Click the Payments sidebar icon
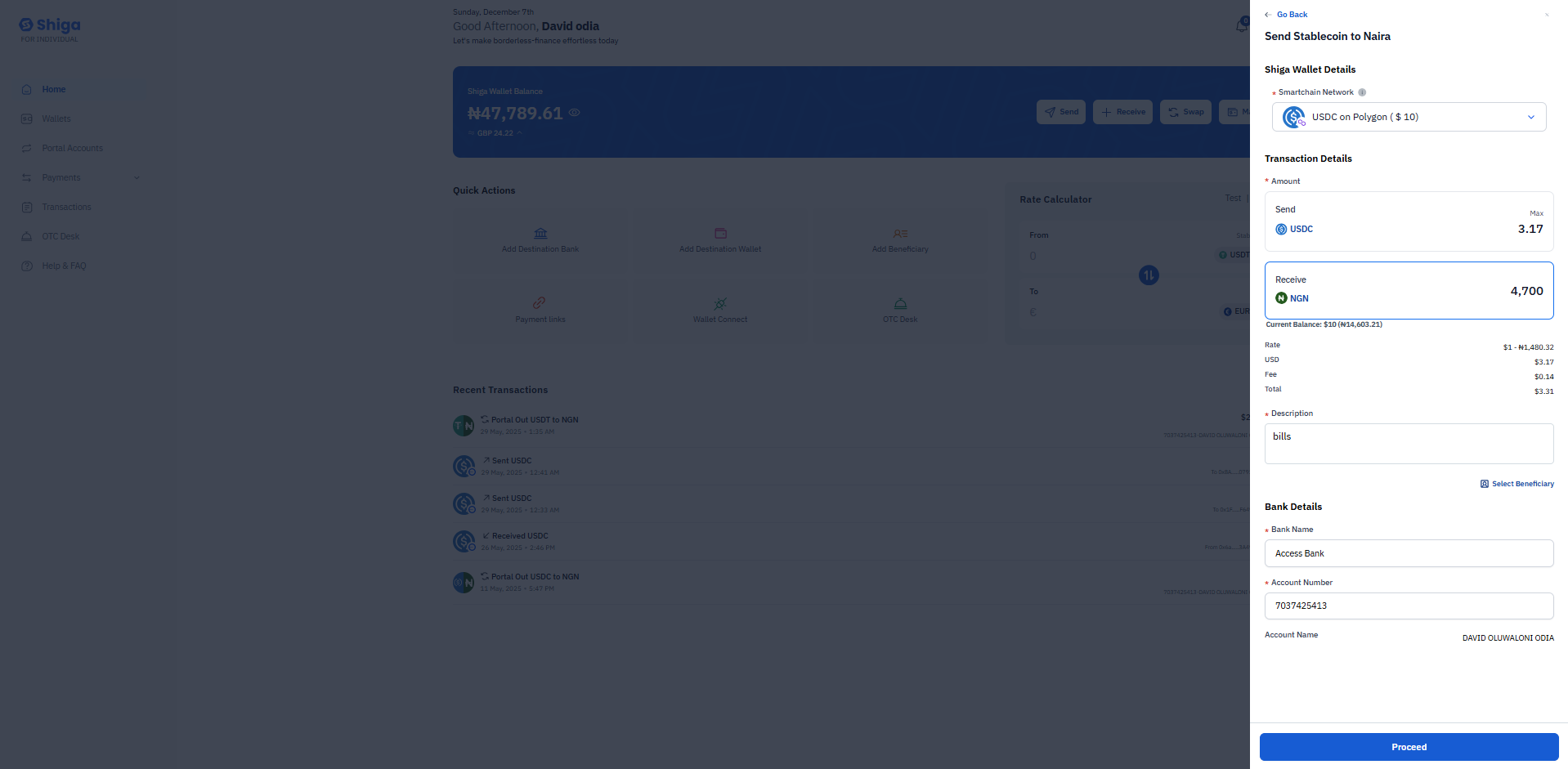Viewport: 1568px width, 769px height. click(x=27, y=178)
